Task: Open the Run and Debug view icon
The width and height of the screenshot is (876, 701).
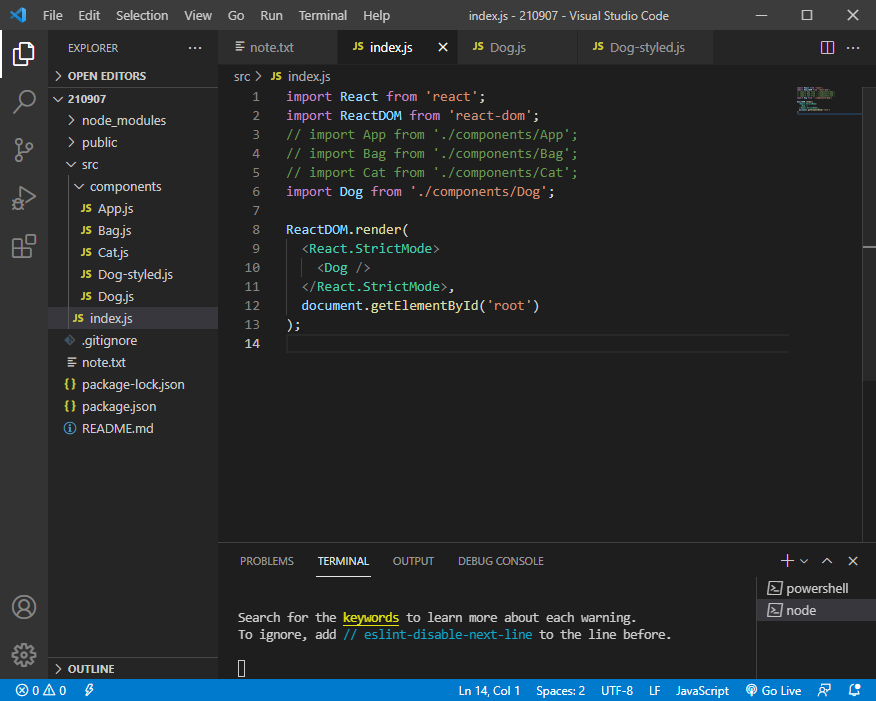Action: [23, 198]
